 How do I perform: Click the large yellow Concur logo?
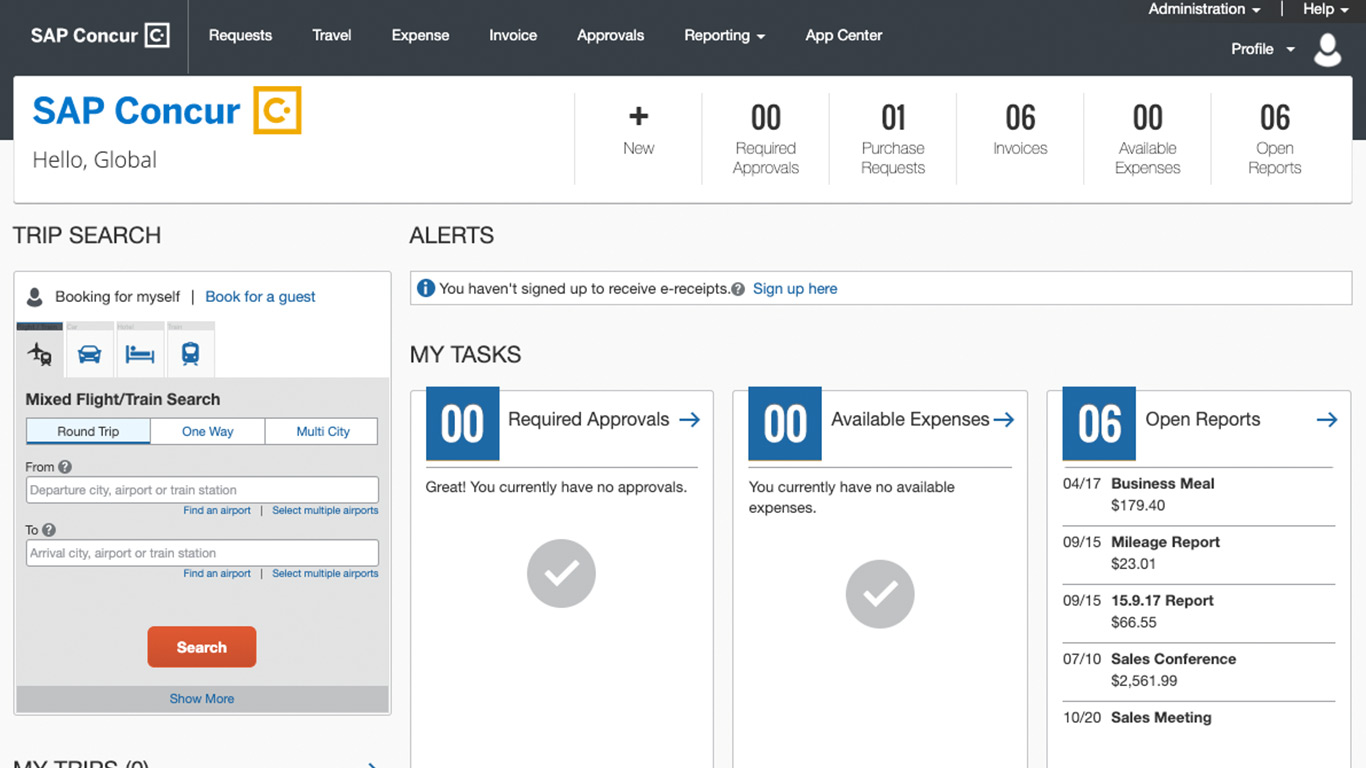click(x=277, y=110)
